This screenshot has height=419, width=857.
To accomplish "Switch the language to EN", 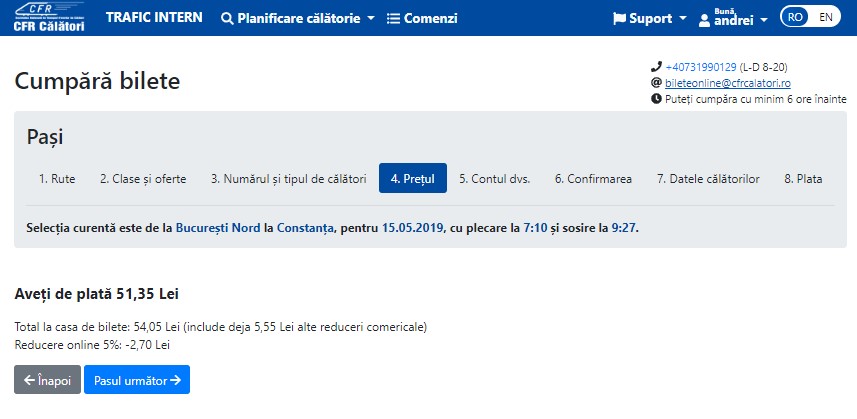I will pos(826,17).
